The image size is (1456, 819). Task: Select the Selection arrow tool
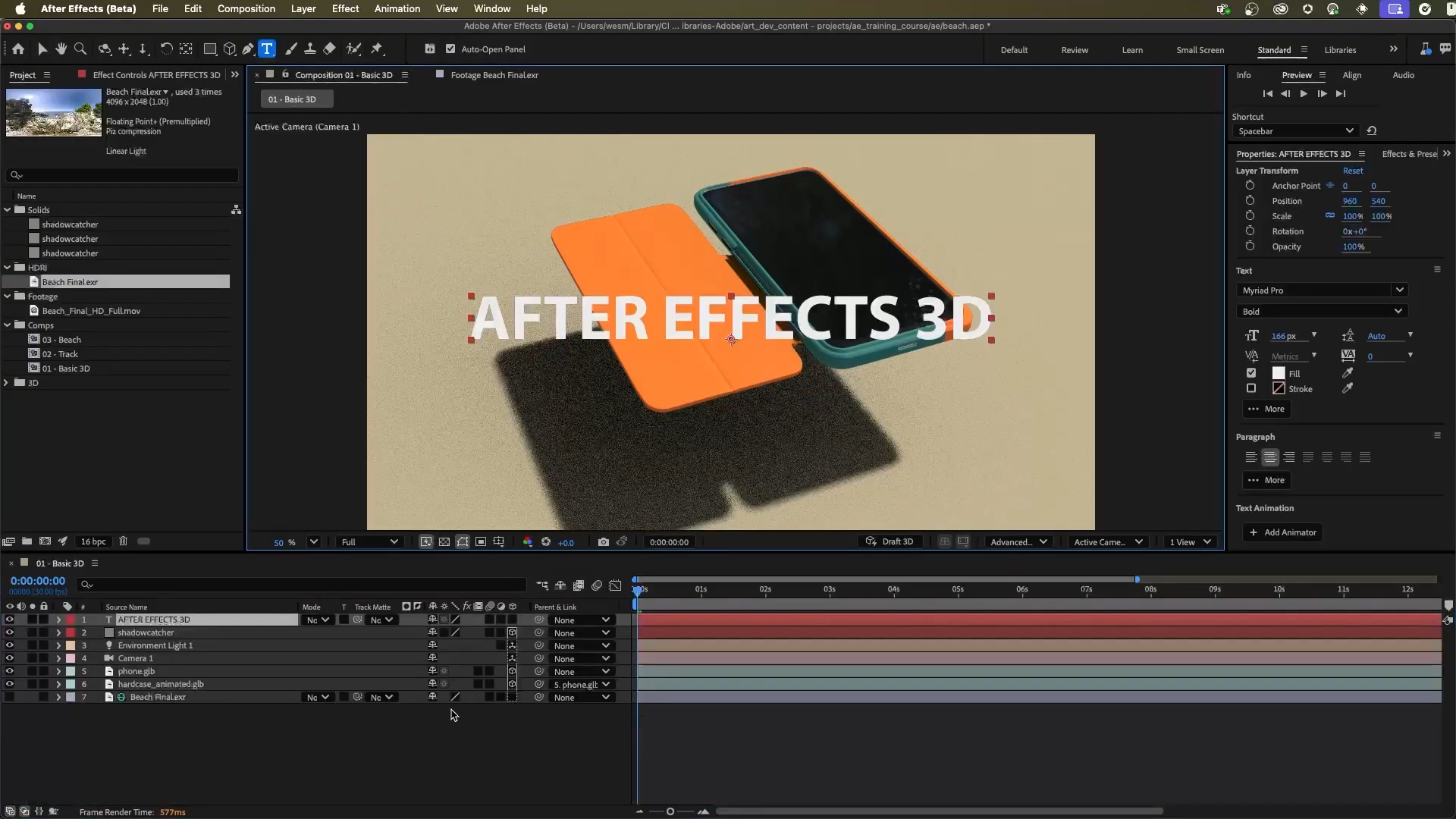pyautogui.click(x=42, y=49)
